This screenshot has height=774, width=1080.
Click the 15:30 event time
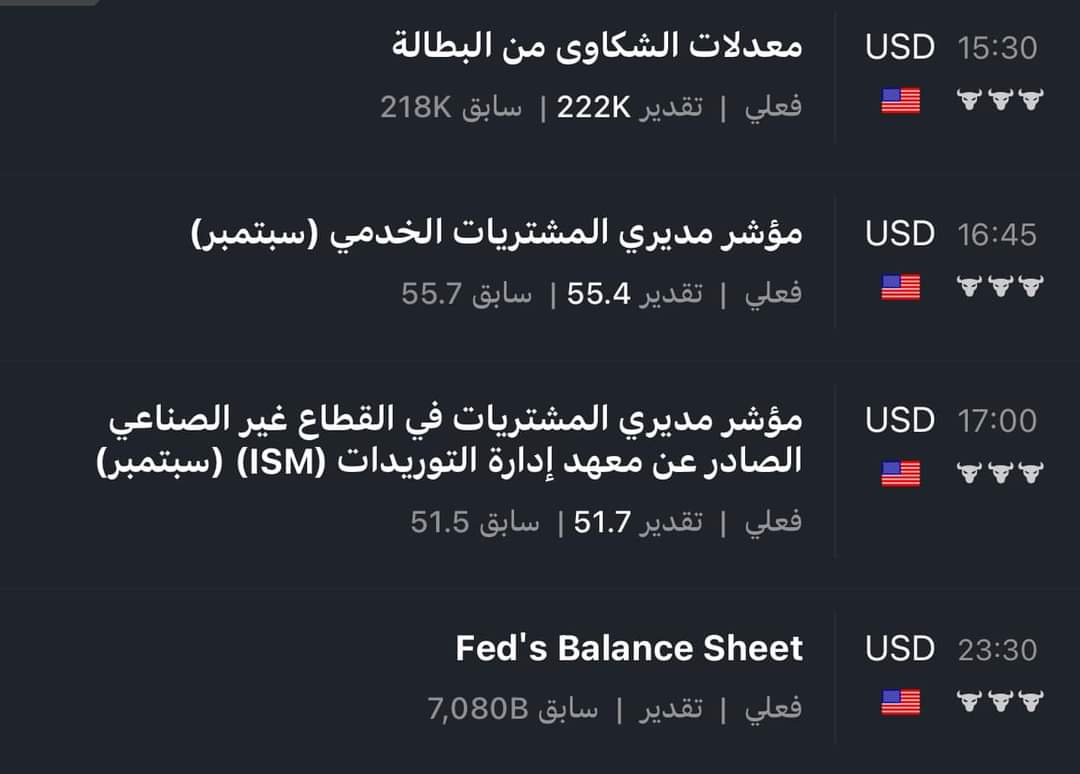click(x=996, y=47)
